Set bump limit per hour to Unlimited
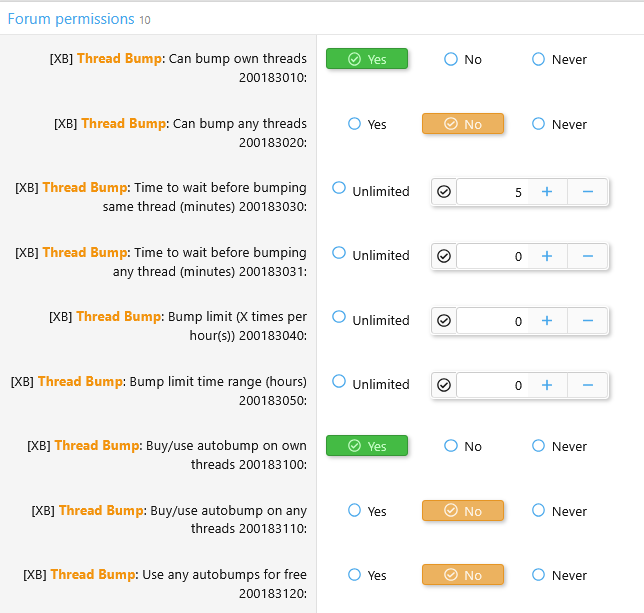 [339, 317]
